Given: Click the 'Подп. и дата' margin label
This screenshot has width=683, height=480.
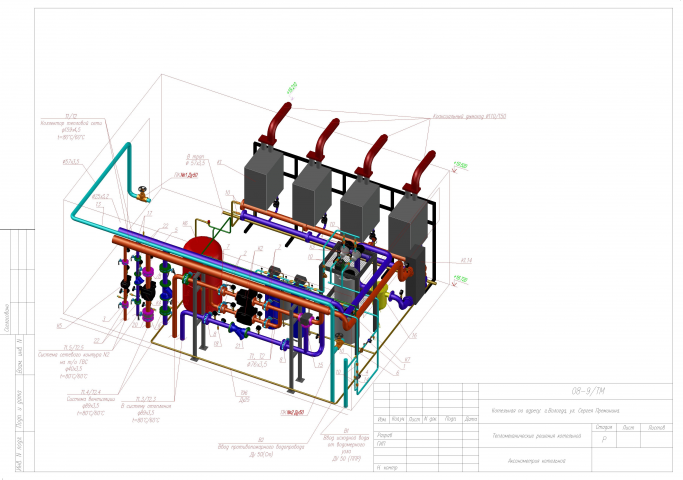Looking at the screenshot, I should [x=20, y=409].
